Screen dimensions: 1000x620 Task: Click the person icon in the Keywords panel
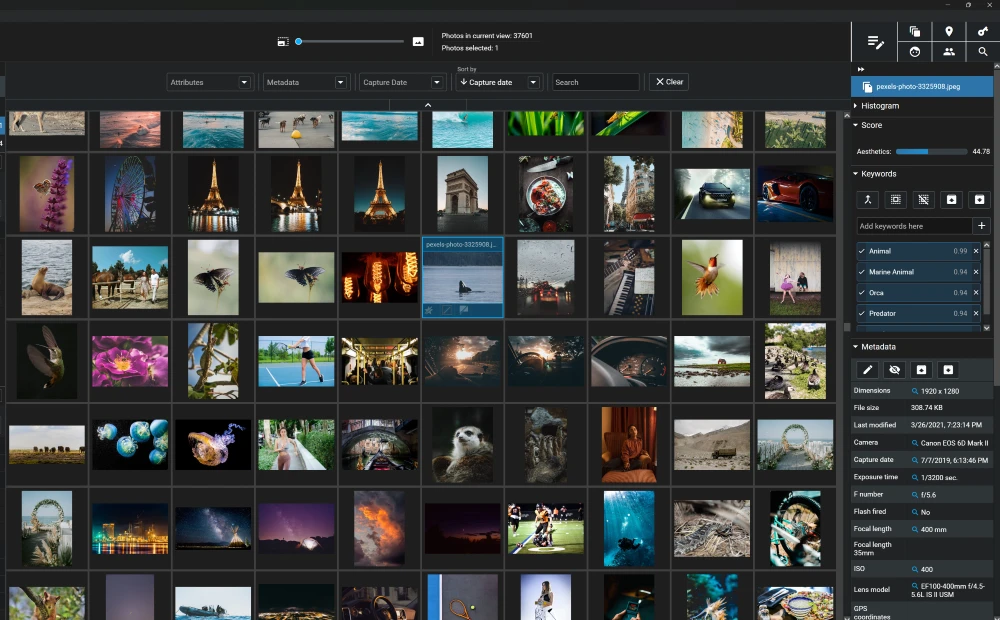coord(868,200)
